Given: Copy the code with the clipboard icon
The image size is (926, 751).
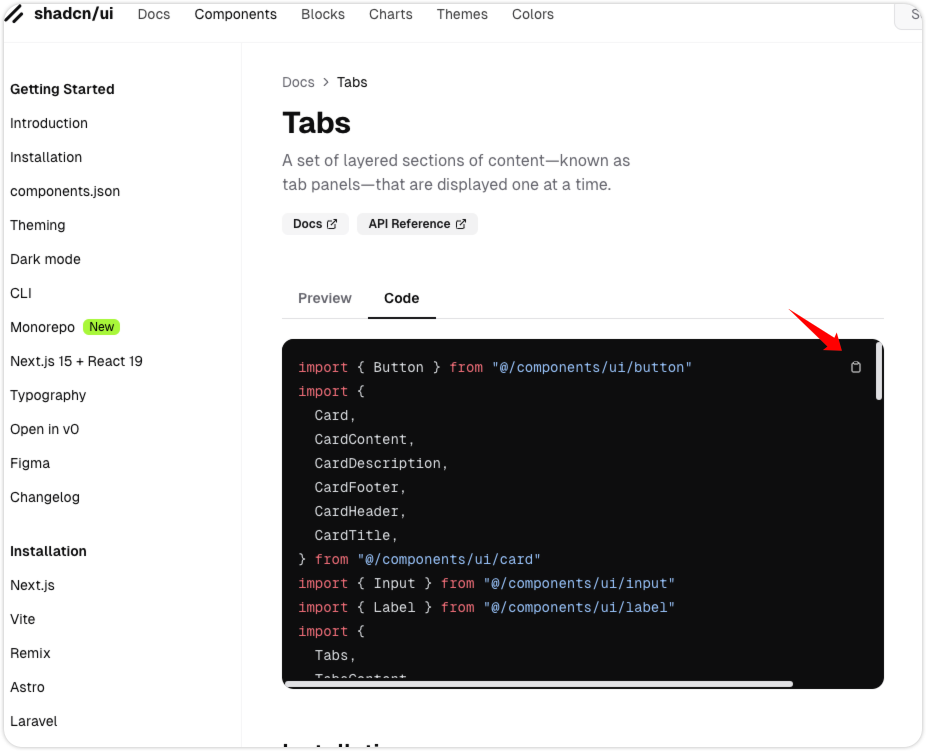Looking at the screenshot, I should pyautogui.click(x=856, y=367).
